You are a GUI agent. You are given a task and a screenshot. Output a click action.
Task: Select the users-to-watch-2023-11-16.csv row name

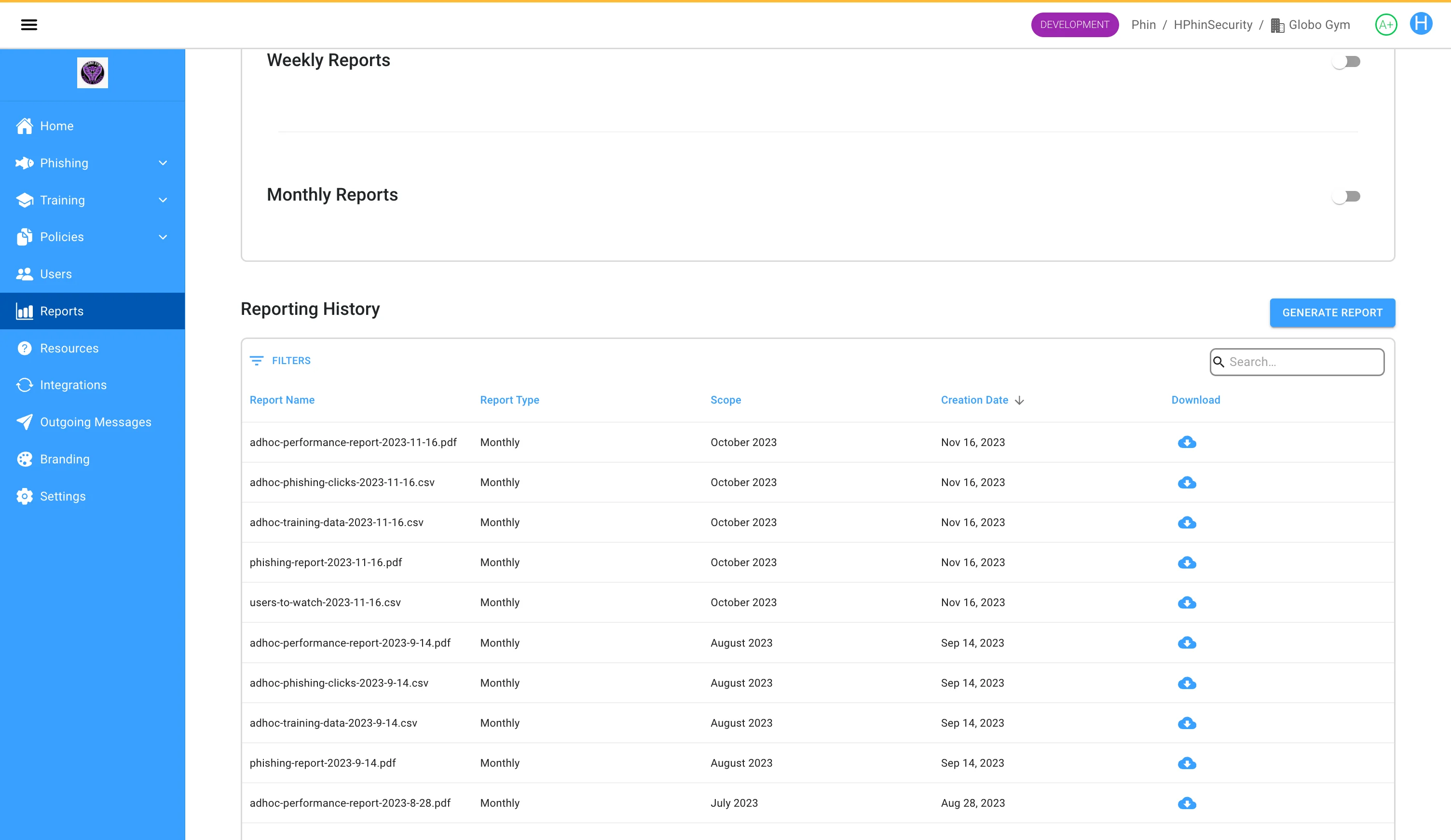tap(325, 603)
